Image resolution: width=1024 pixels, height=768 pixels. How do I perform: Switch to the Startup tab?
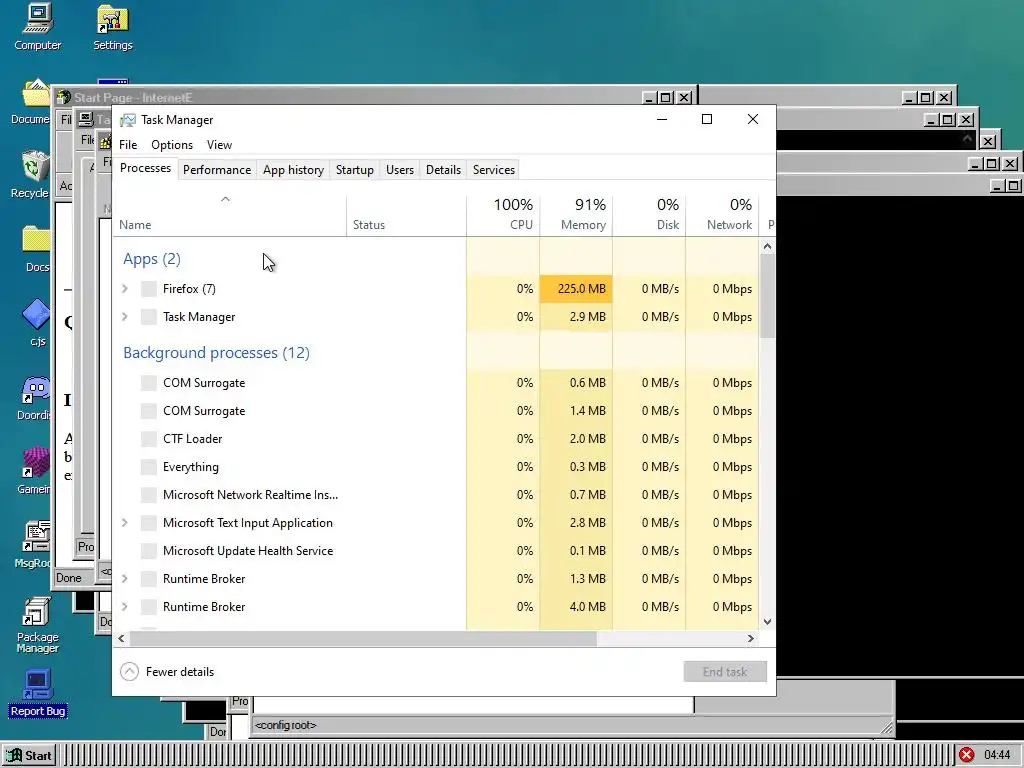pyautogui.click(x=355, y=170)
